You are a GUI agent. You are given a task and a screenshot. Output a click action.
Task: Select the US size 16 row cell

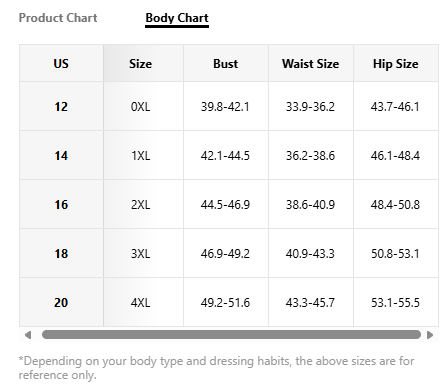[x=61, y=204]
